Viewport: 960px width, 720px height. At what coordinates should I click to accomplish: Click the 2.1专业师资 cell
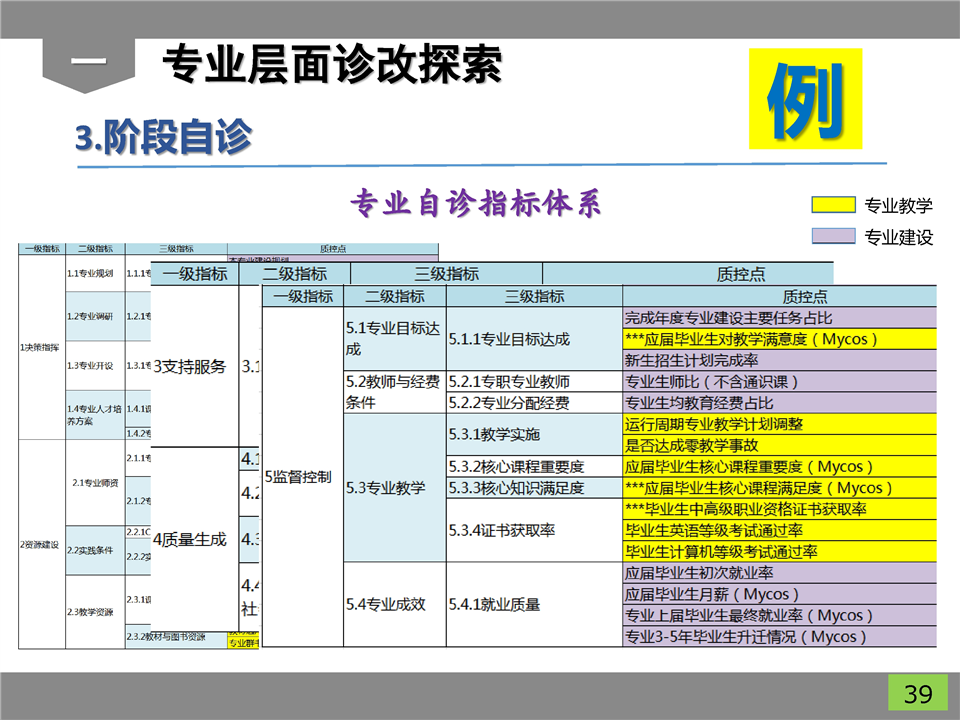click(x=95, y=482)
